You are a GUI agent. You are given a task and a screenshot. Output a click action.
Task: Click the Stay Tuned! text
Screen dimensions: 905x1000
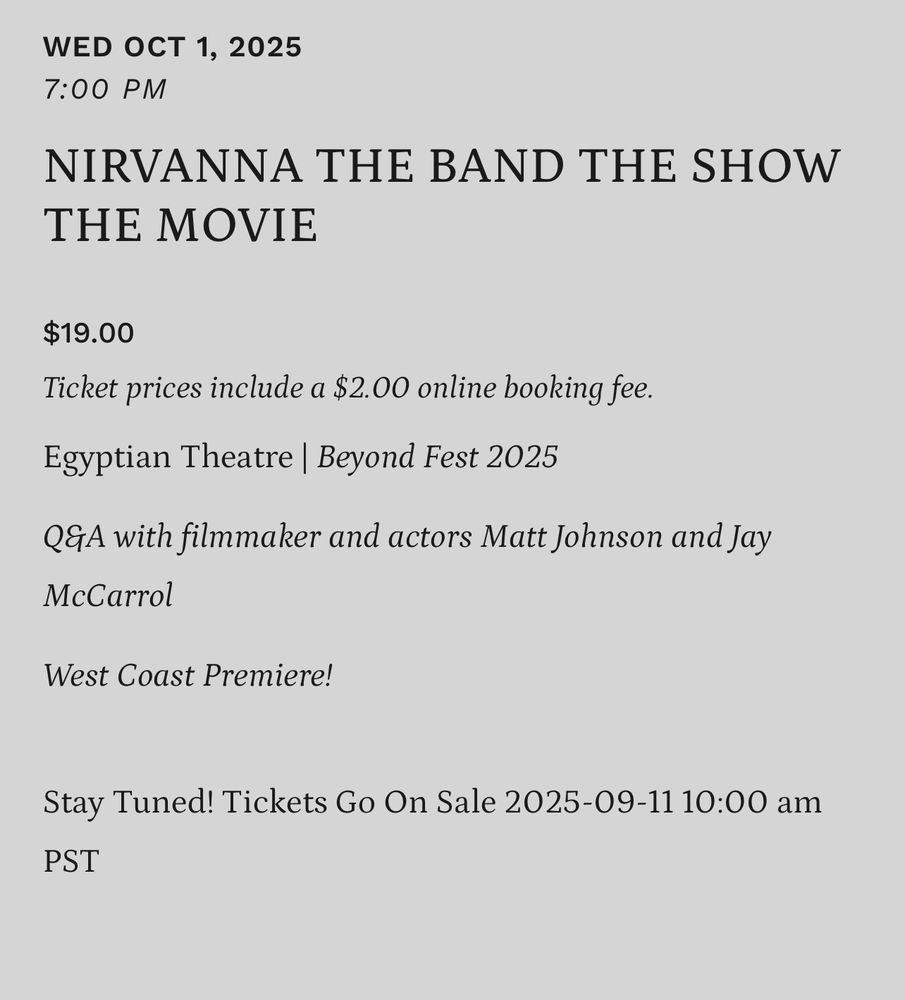[x=128, y=802]
